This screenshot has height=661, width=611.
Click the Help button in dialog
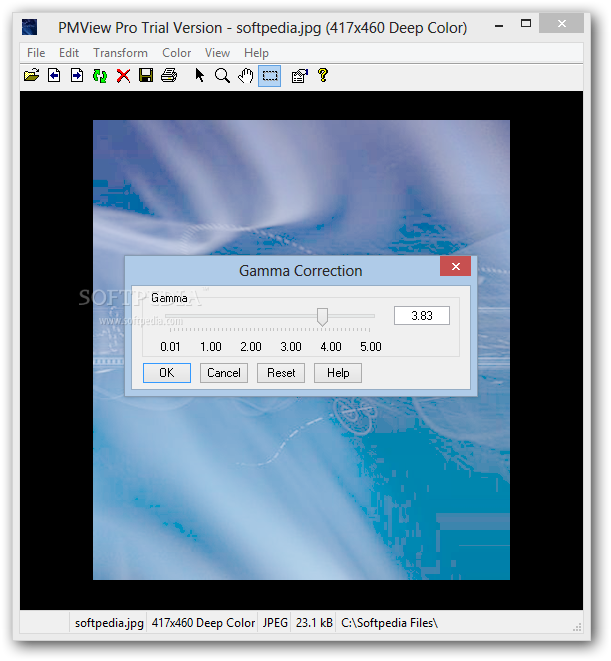pyautogui.click(x=338, y=373)
